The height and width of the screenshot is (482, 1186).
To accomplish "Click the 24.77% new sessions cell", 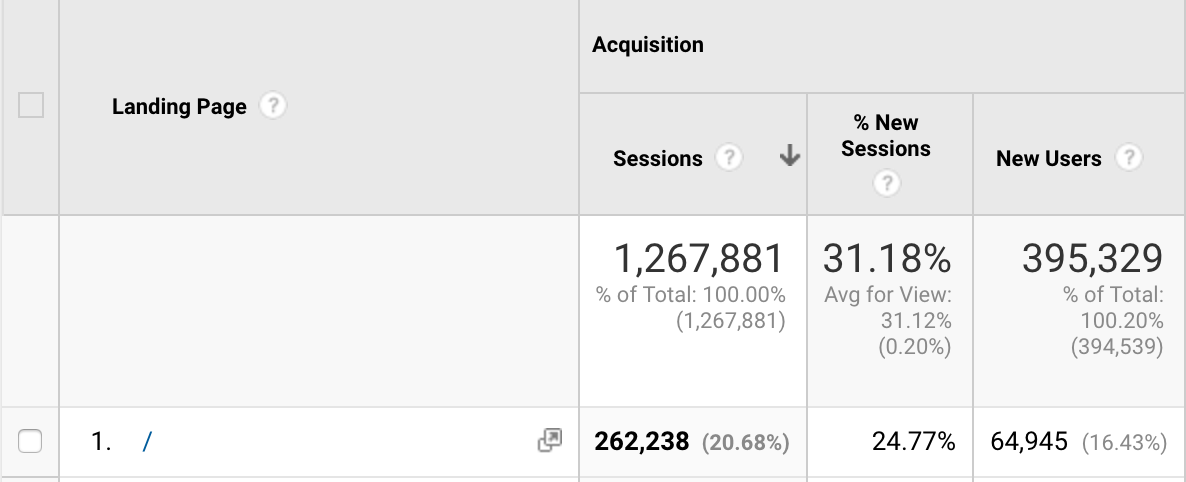I will (913, 441).
